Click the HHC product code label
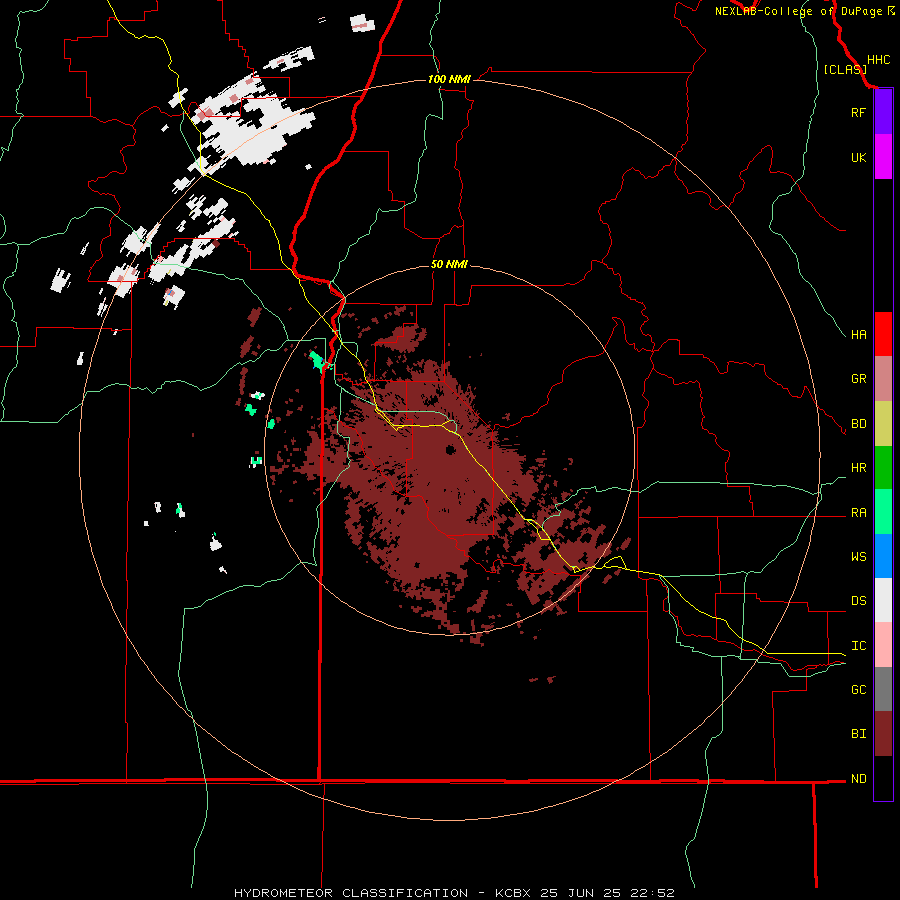900x900 pixels. [x=878, y=60]
